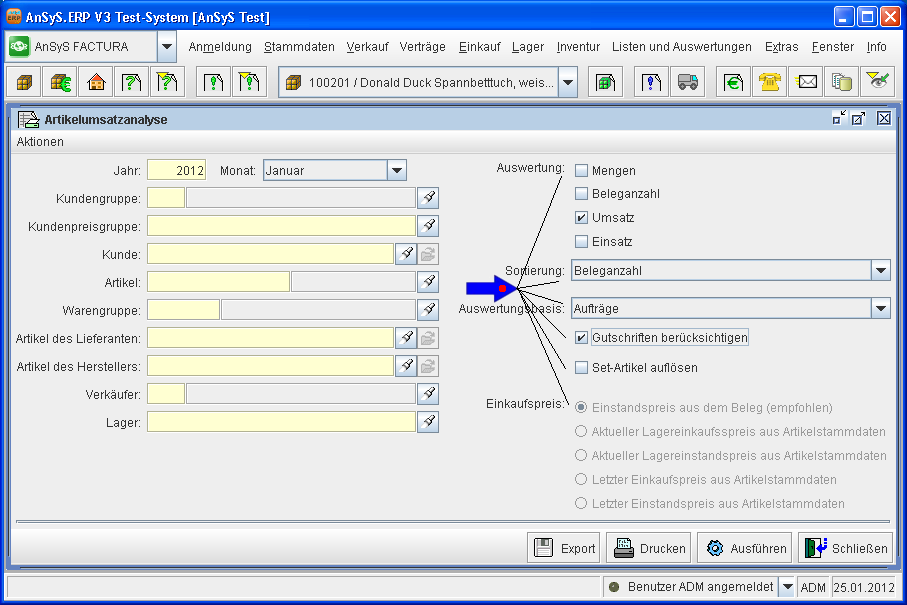This screenshot has width=907, height=605.
Task: Click the Export button
Action: 564,548
